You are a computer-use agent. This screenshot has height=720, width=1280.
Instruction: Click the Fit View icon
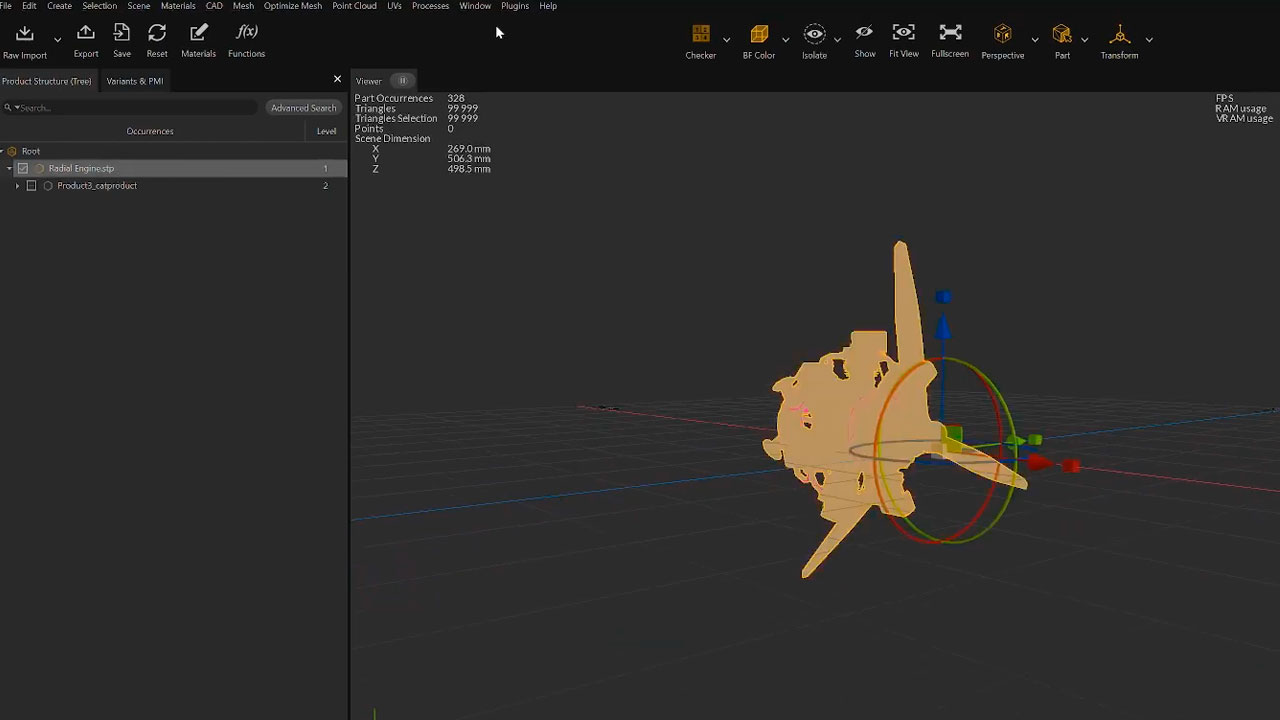pyautogui.click(x=903, y=34)
